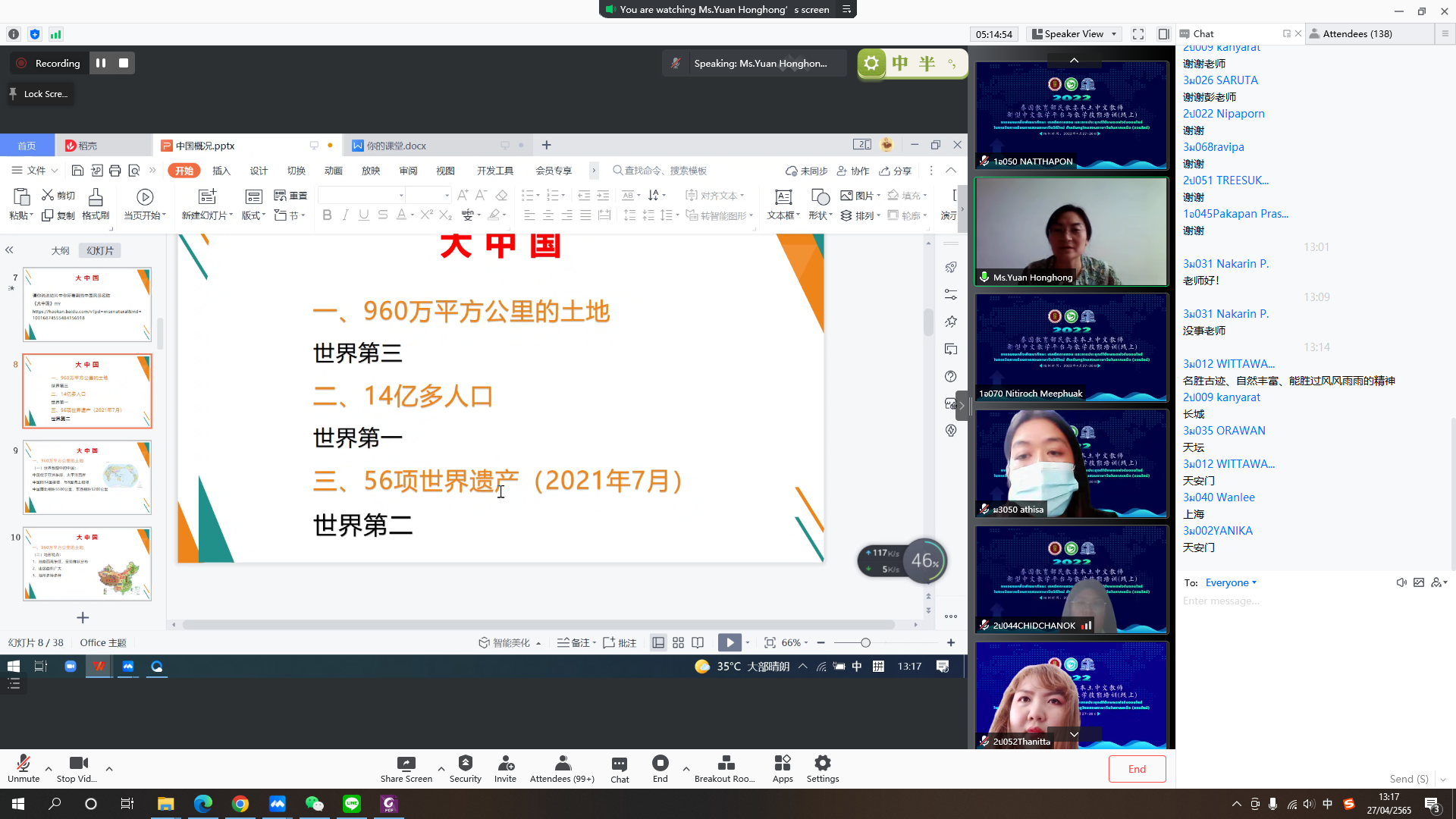Select slide 9 thumbnail
This screenshot has width=1456, height=819.
[87, 477]
